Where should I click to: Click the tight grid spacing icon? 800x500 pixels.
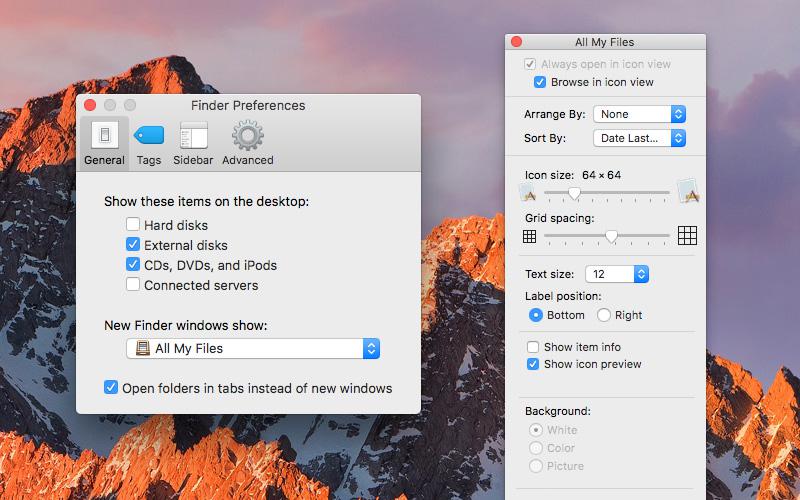pos(530,236)
